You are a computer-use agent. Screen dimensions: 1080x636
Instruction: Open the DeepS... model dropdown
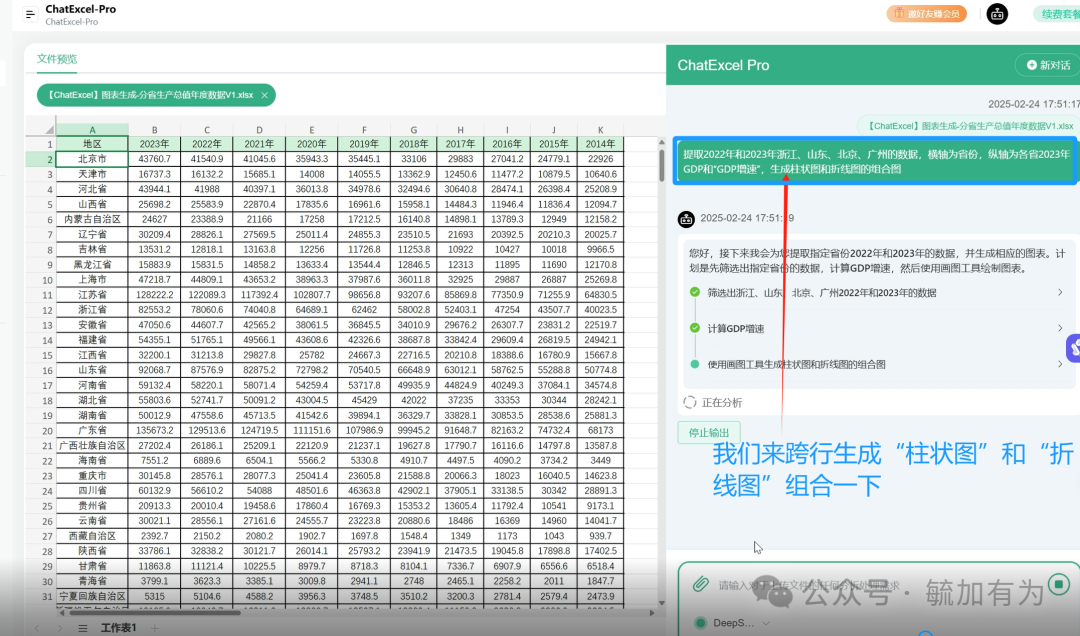tap(732, 623)
